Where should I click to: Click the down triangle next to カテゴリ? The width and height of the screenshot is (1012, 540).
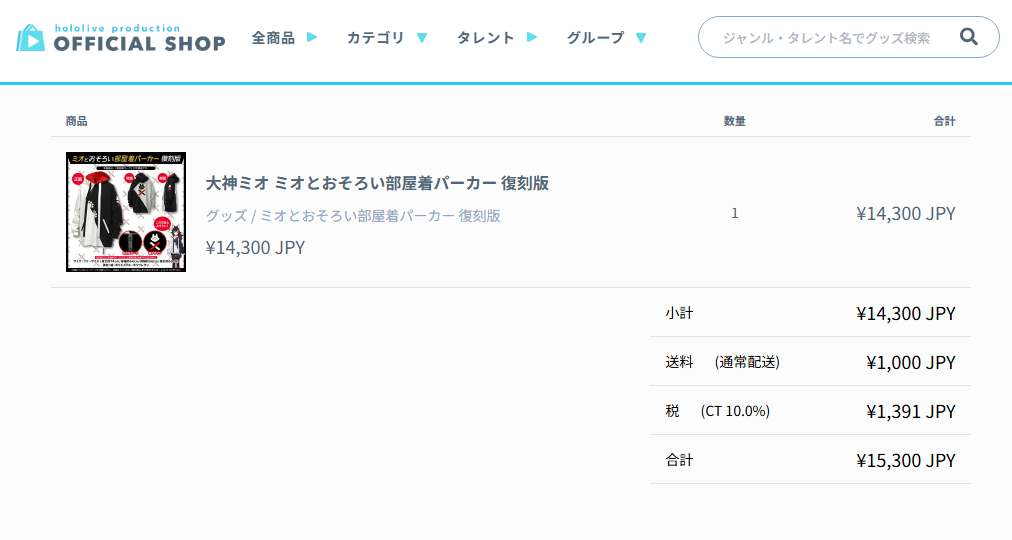coord(422,39)
